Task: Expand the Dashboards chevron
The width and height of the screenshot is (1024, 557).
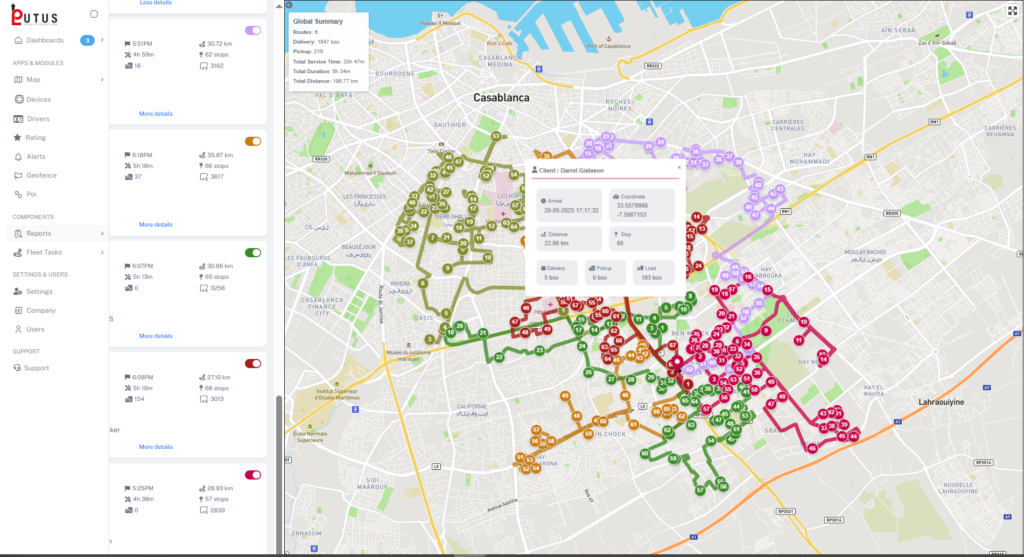Action: point(102,40)
